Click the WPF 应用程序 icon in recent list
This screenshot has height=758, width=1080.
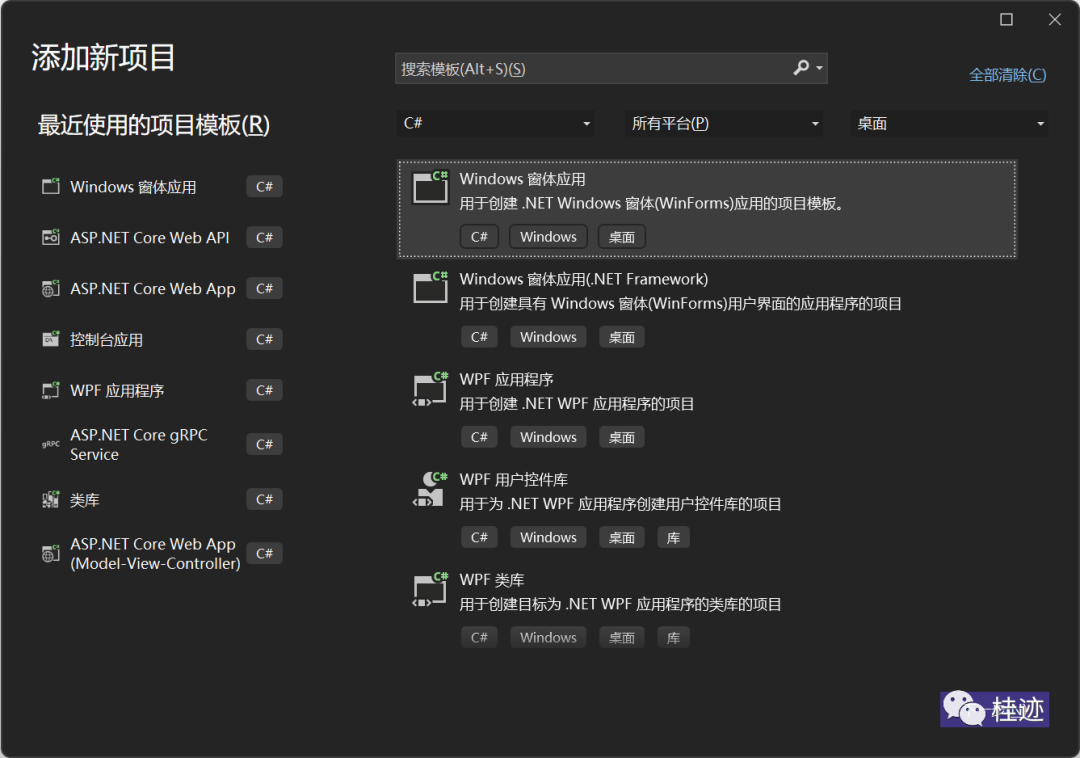pos(51,390)
